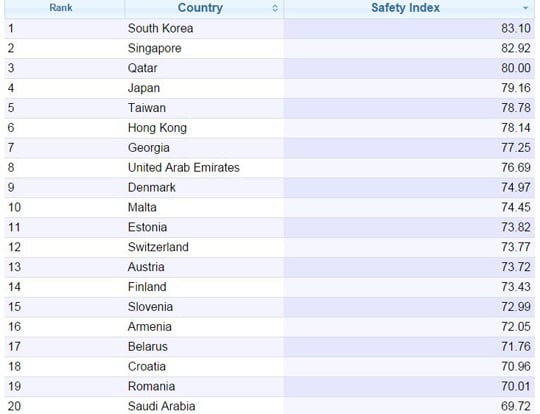Choose Qatar in the country list

pos(143,68)
